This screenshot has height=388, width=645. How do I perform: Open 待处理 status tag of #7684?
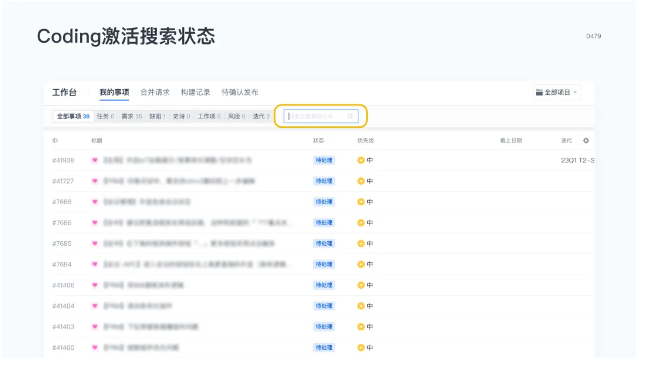coord(324,264)
